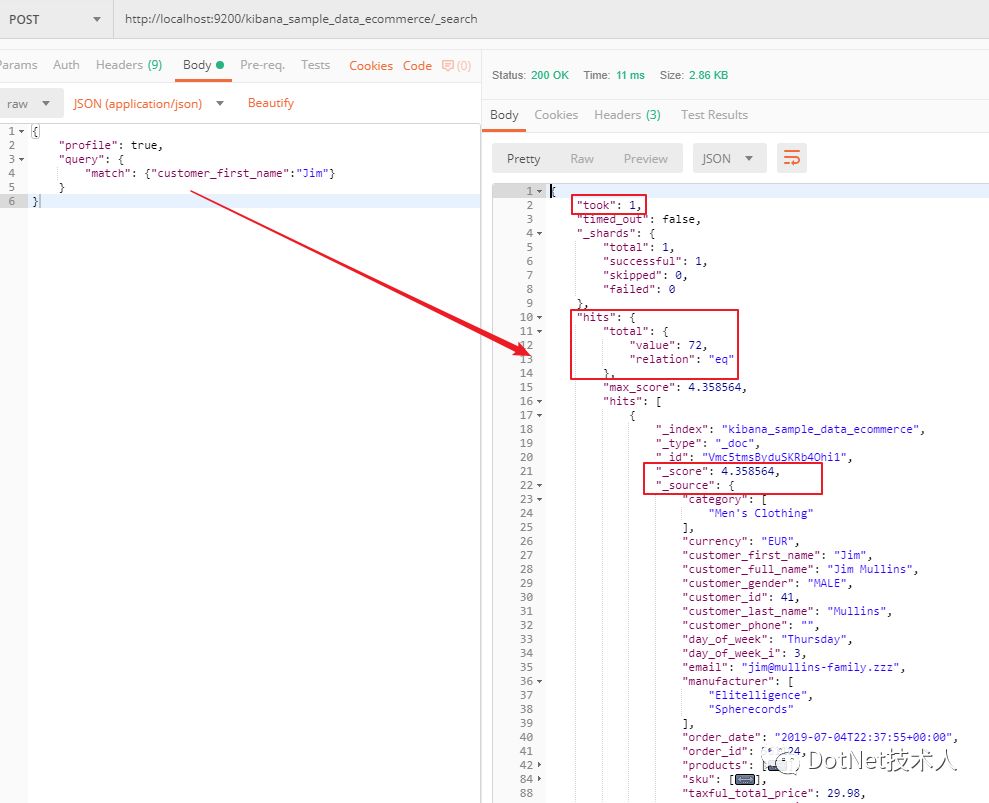Toggle the wrap lines icon
Viewport: 989px width, 803px height.
(x=792, y=158)
